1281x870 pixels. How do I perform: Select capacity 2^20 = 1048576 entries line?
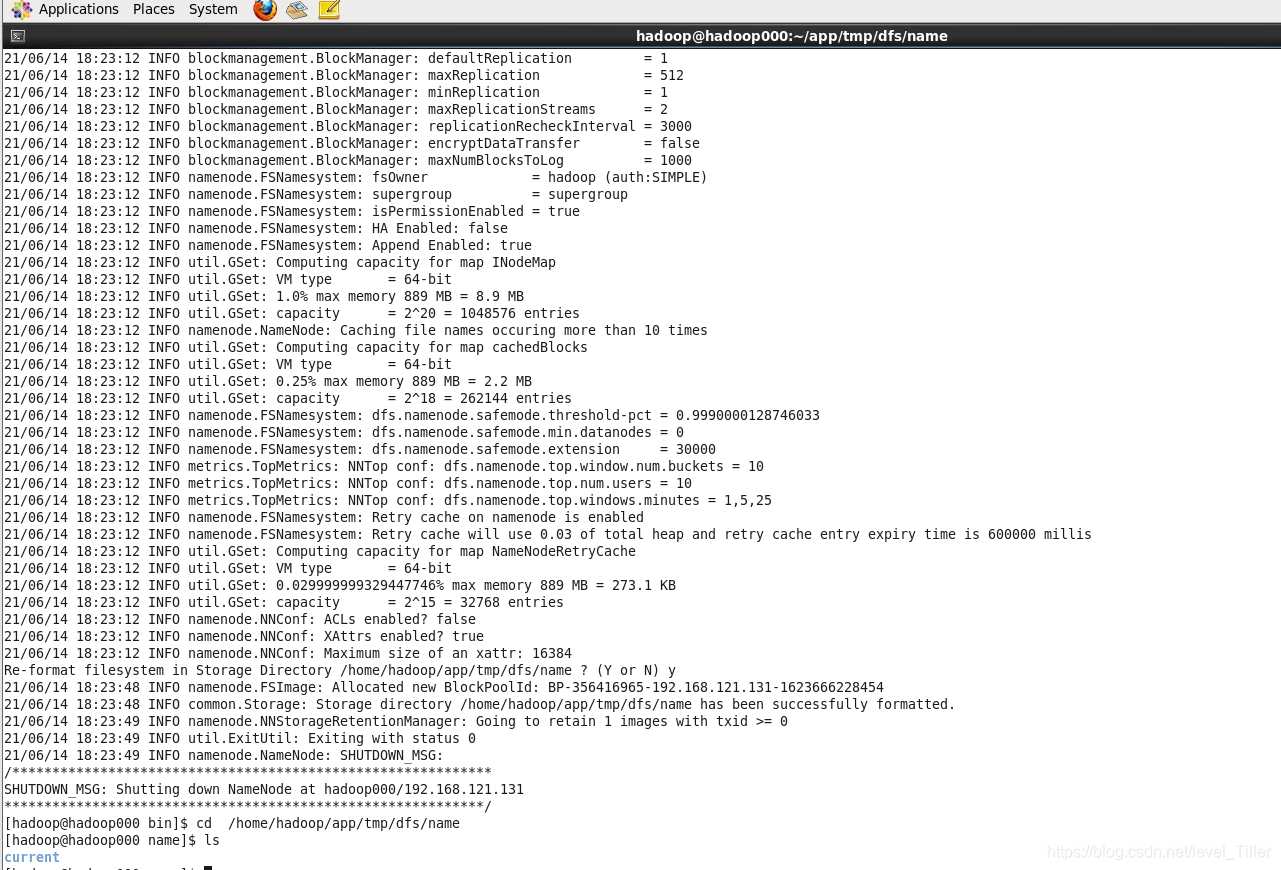point(292,313)
